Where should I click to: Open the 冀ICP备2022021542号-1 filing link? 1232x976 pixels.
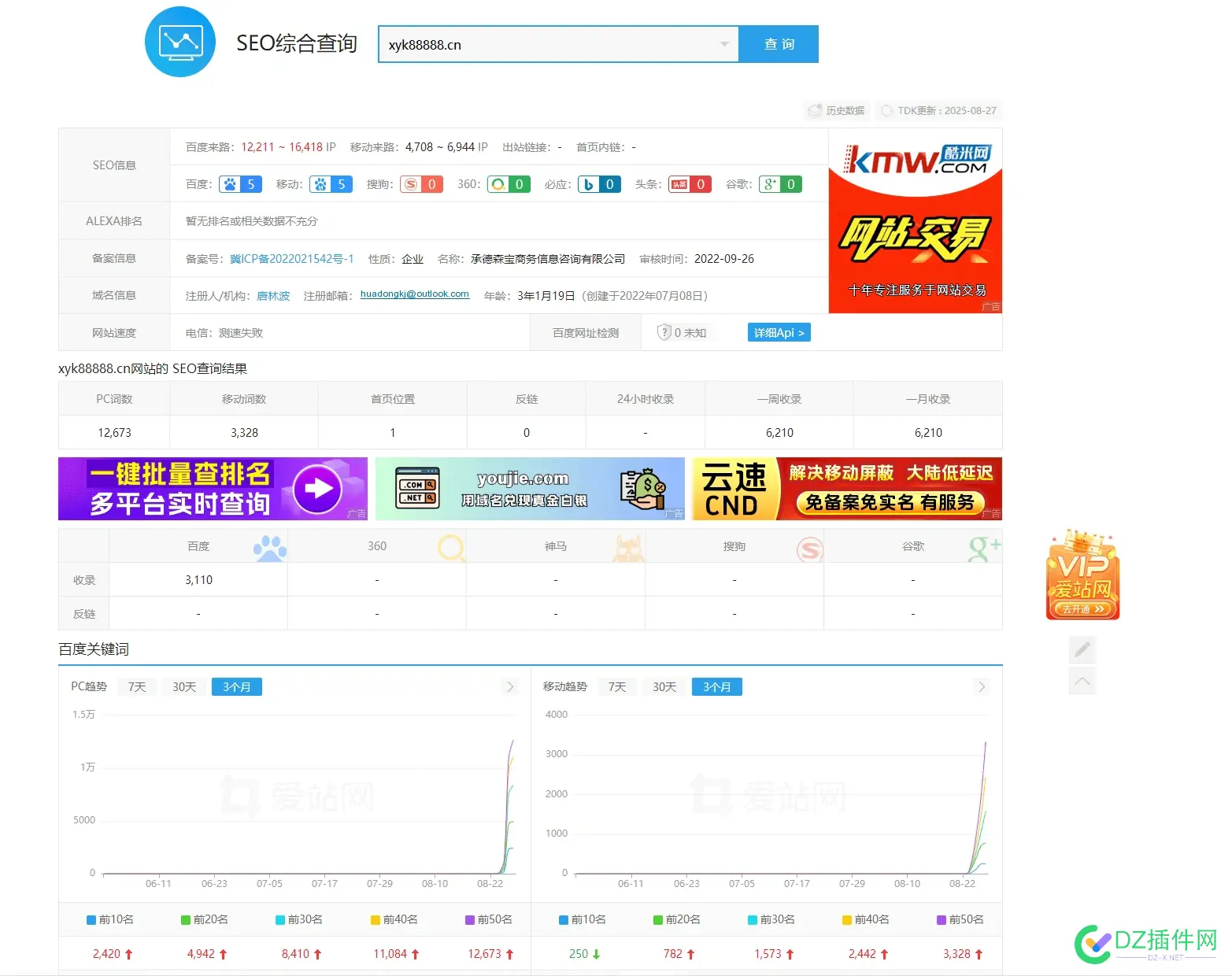(x=292, y=258)
